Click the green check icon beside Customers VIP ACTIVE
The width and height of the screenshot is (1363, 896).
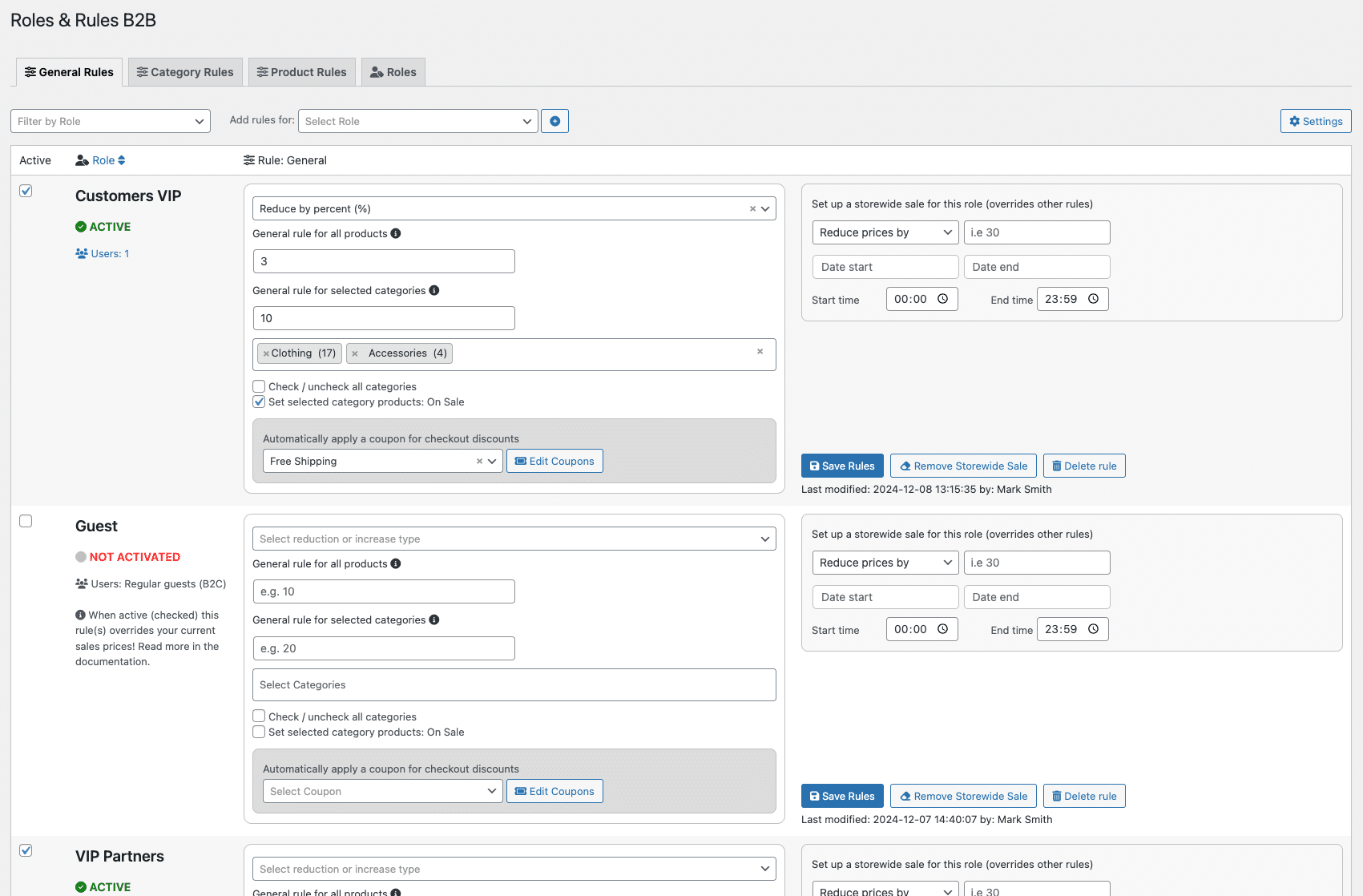click(x=81, y=227)
